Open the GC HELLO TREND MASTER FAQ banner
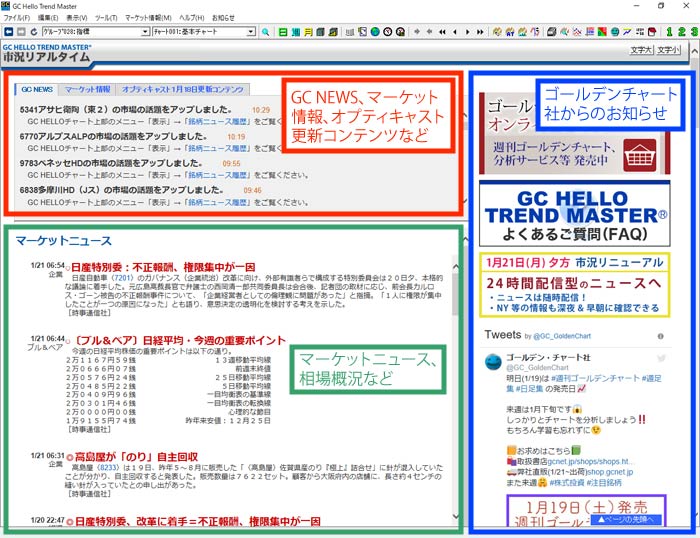The height and width of the screenshot is (538, 700). [575, 213]
